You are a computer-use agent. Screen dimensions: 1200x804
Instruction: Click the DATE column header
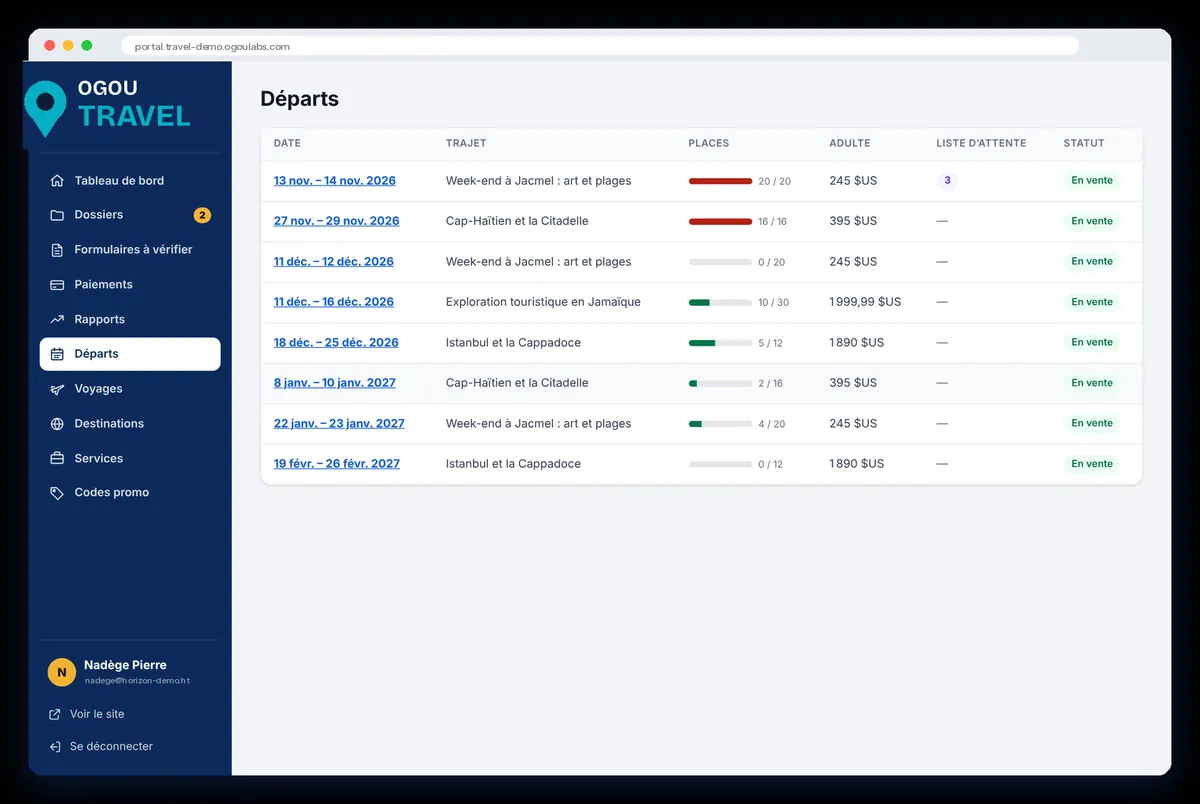(x=287, y=143)
